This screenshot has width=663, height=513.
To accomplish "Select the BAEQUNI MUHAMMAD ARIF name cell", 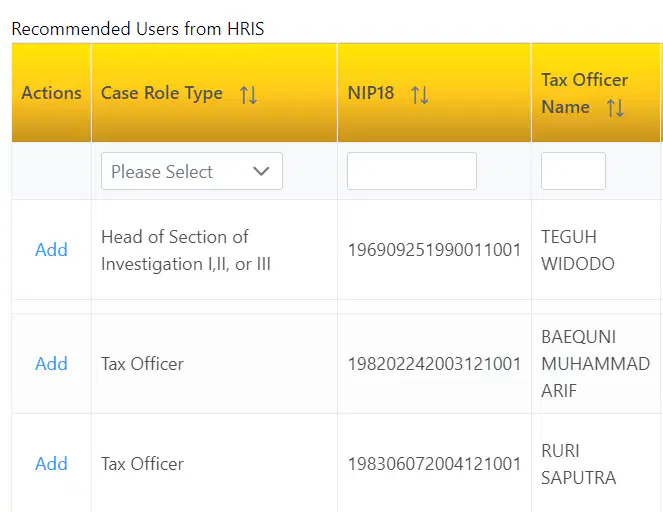I will [595, 364].
